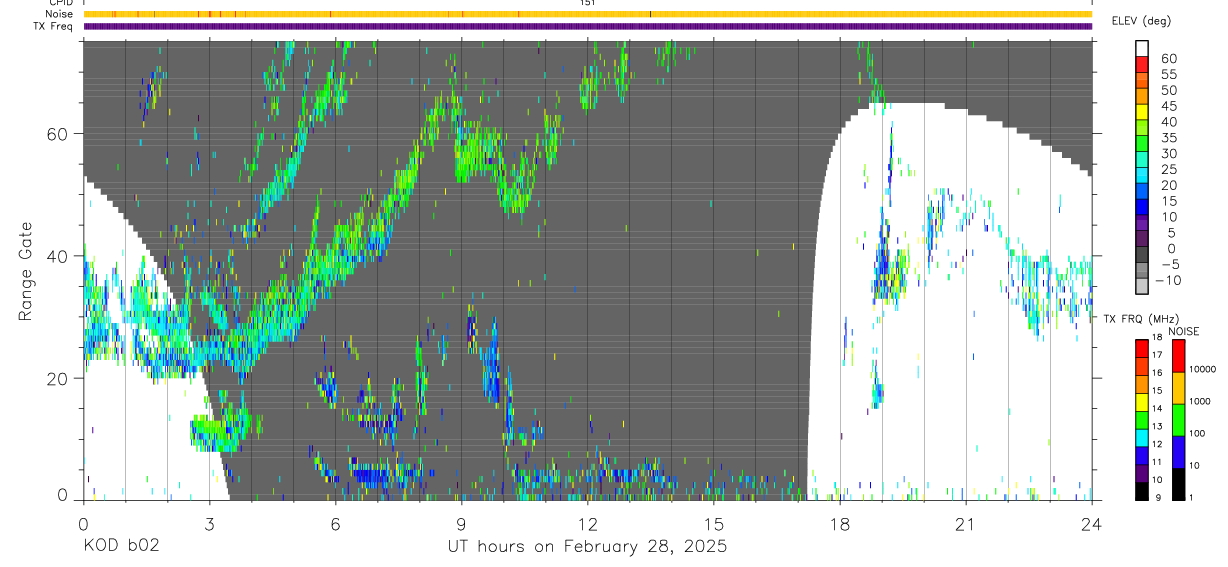This screenshot has width=1228, height=567.
Task: Click the '14' value on TX FRQ scale
Action: coord(1158,409)
